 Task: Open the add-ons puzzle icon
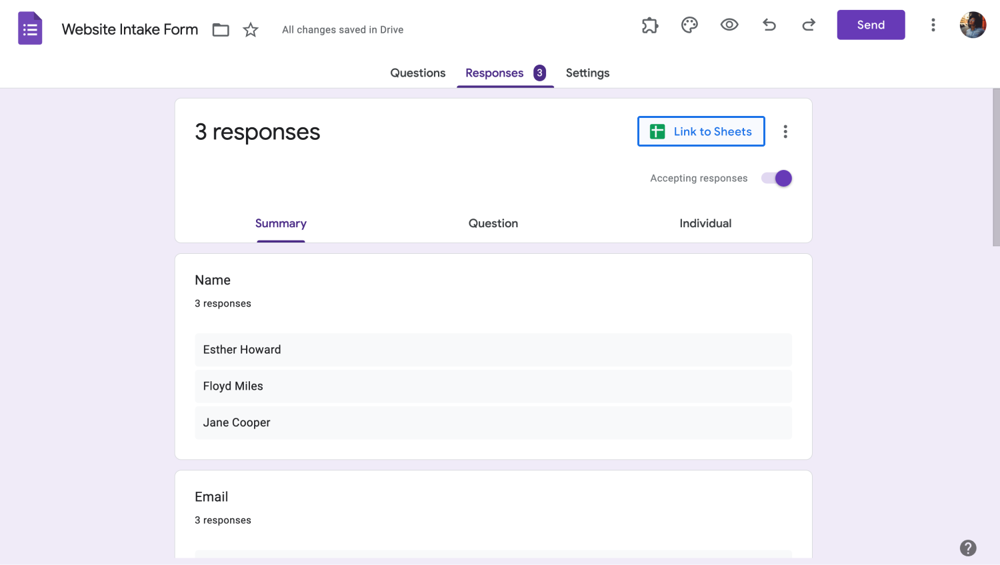coord(650,25)
